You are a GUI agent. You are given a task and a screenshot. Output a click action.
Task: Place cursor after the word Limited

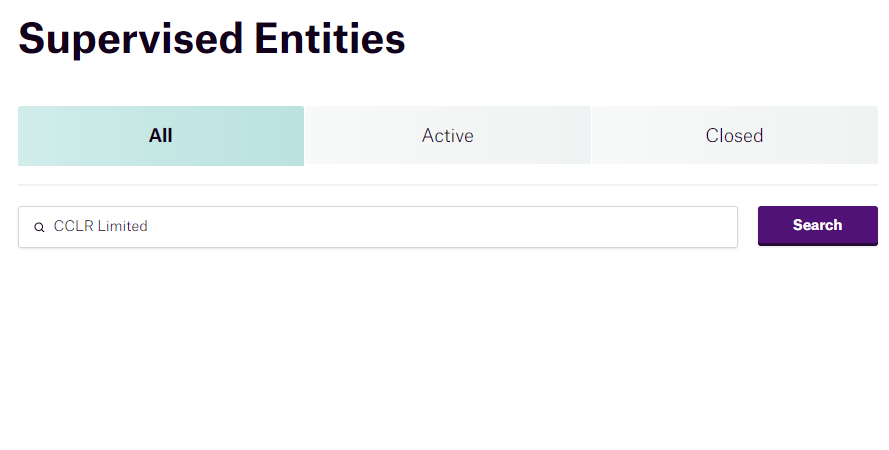pyautogui.click(x=149, y=226)
